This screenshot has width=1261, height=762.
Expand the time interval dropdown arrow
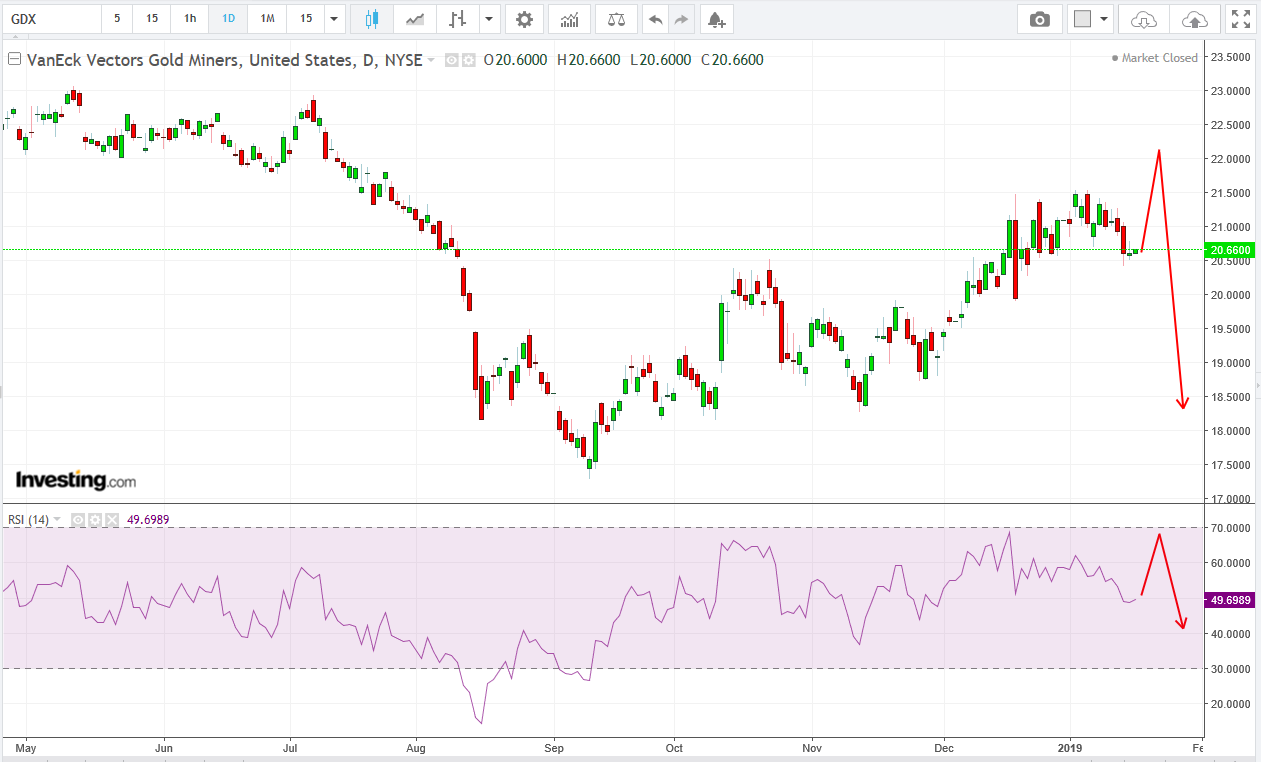click(x=335, y=19)
